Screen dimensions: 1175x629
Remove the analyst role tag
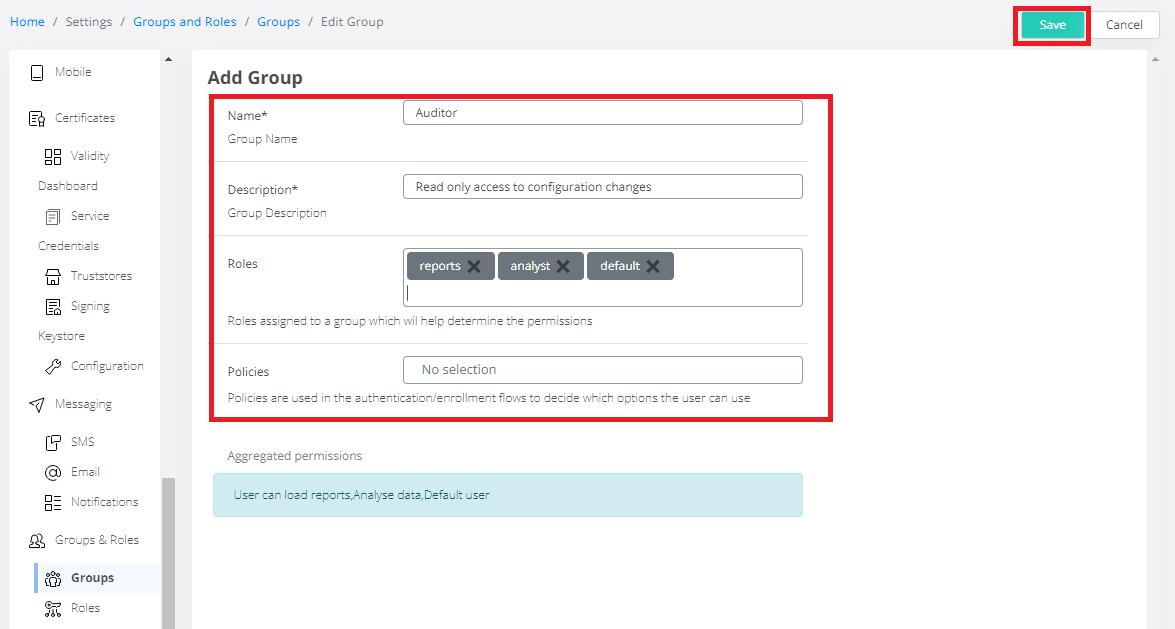[x=563, y=267]
